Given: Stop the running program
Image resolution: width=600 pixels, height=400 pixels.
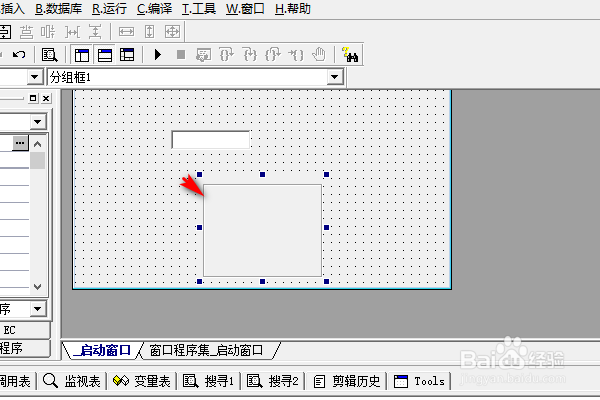Looking at the screenshot, I should 181,55.
